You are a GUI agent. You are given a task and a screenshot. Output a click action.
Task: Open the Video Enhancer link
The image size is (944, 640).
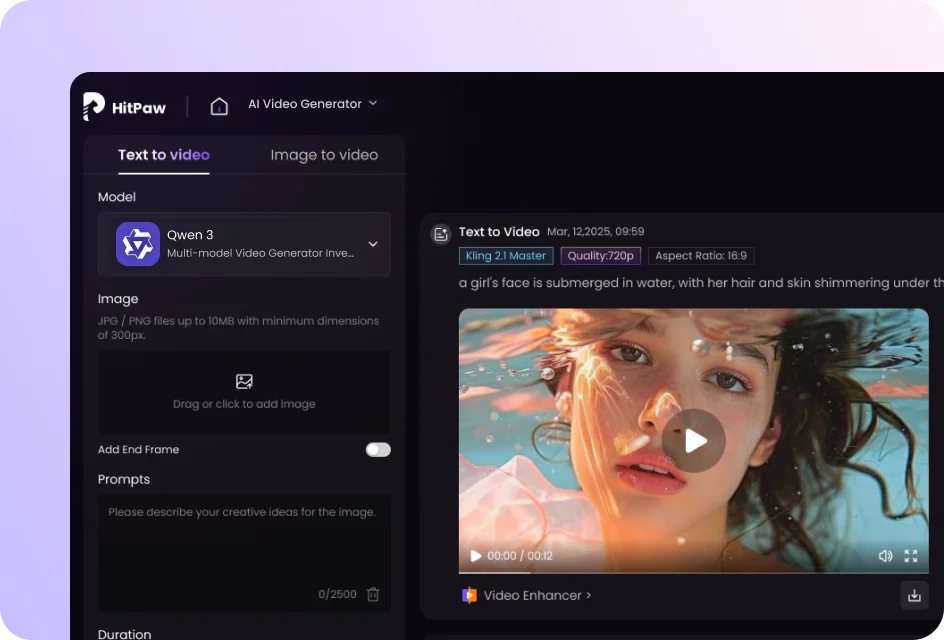point(537,595)
